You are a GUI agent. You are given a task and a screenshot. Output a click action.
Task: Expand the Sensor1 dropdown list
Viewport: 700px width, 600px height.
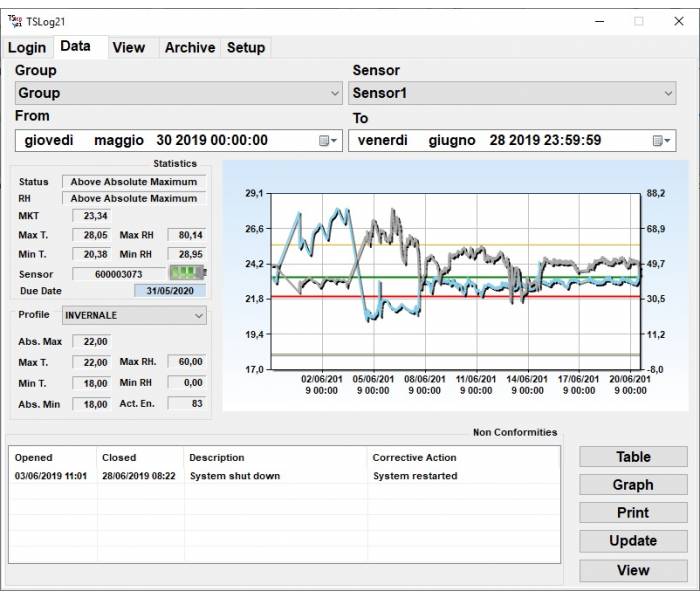[512, 93]
